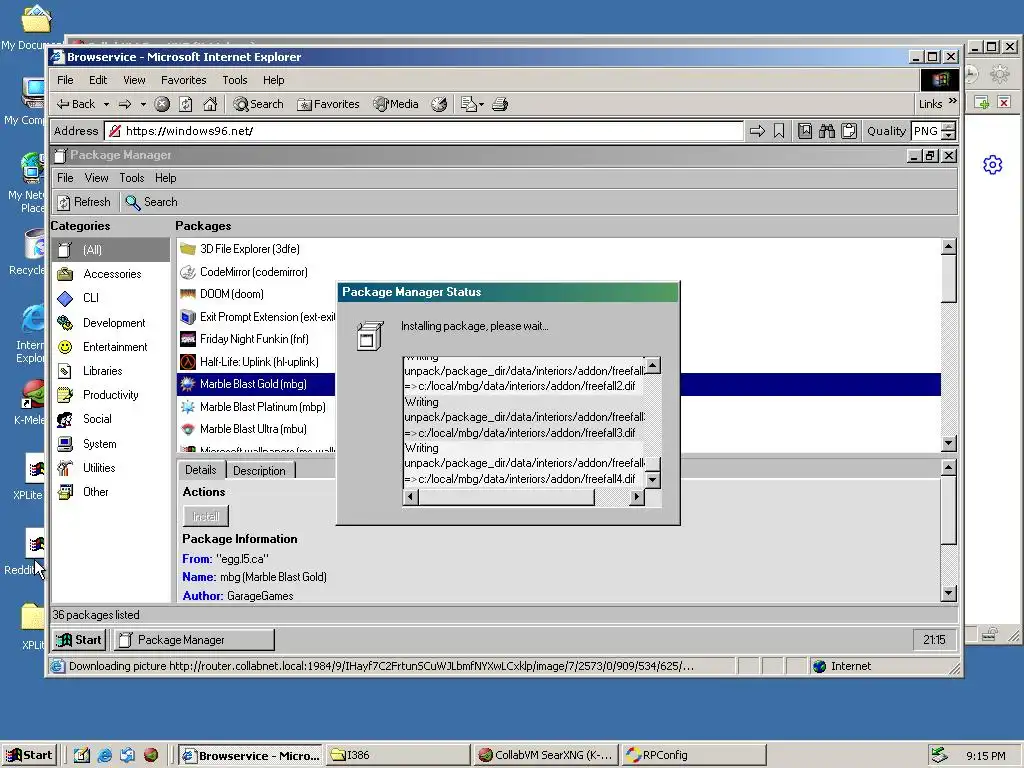Click the Install button under Actions
1024x768 pixels.
(x=206, y=516)
